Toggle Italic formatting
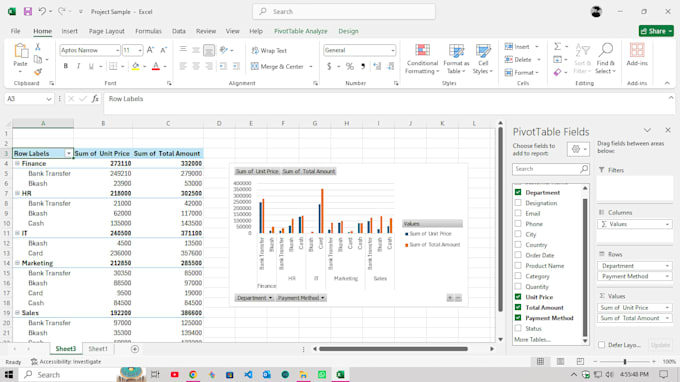680x382 pixels. tap(78, 66)
